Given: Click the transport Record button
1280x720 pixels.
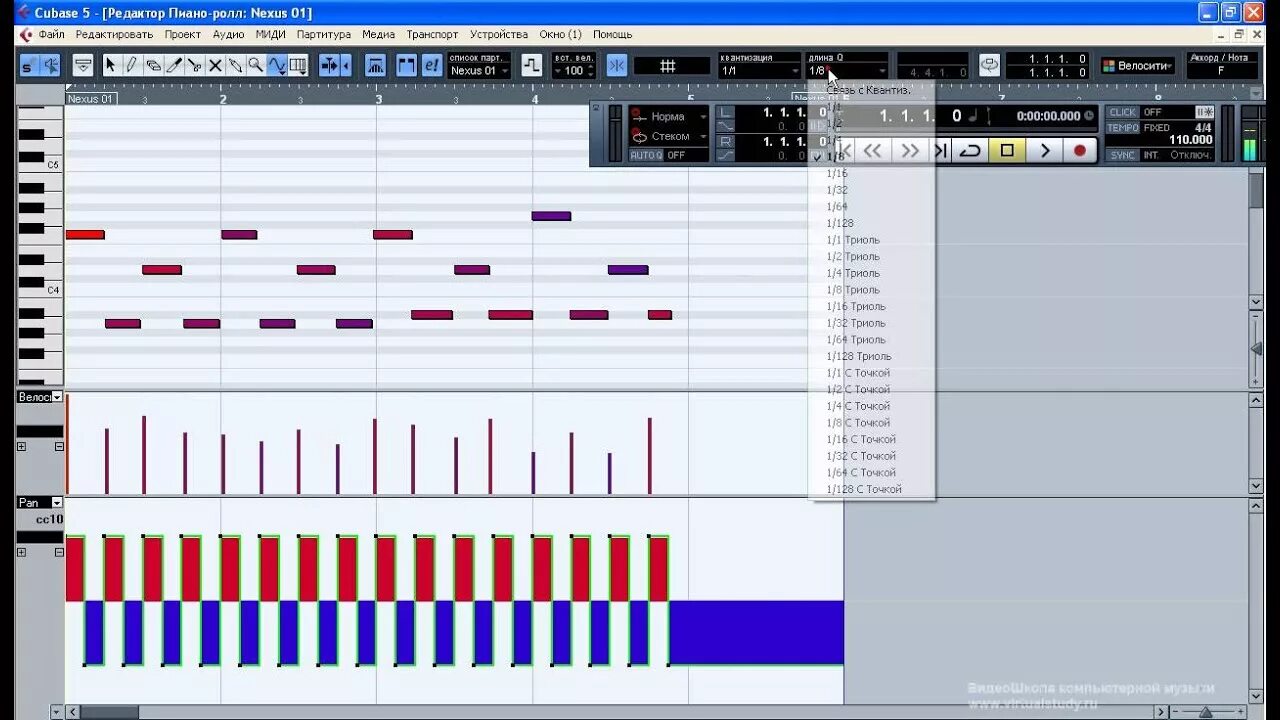Looking at the screenshot, I should (x=1080, y=150).
